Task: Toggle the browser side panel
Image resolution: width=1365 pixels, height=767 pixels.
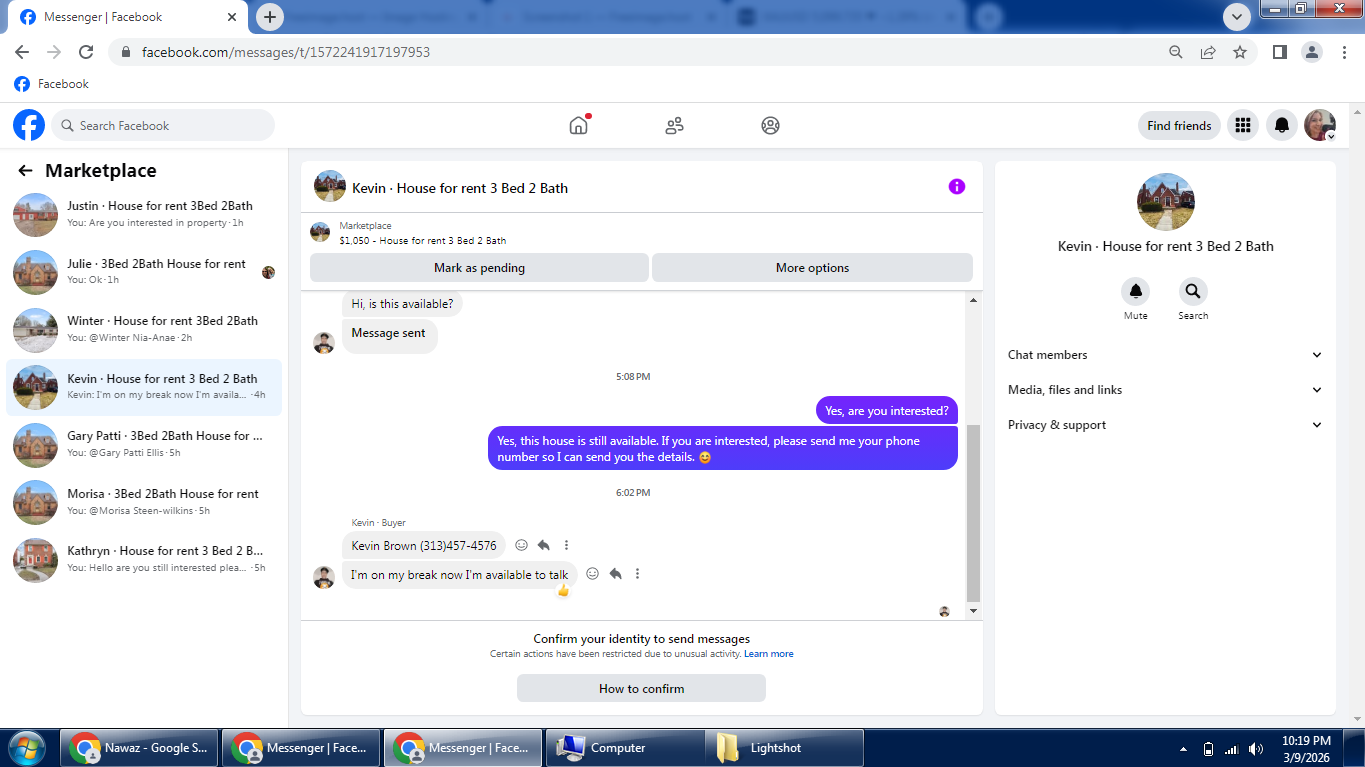Action: pos(1279,52)
